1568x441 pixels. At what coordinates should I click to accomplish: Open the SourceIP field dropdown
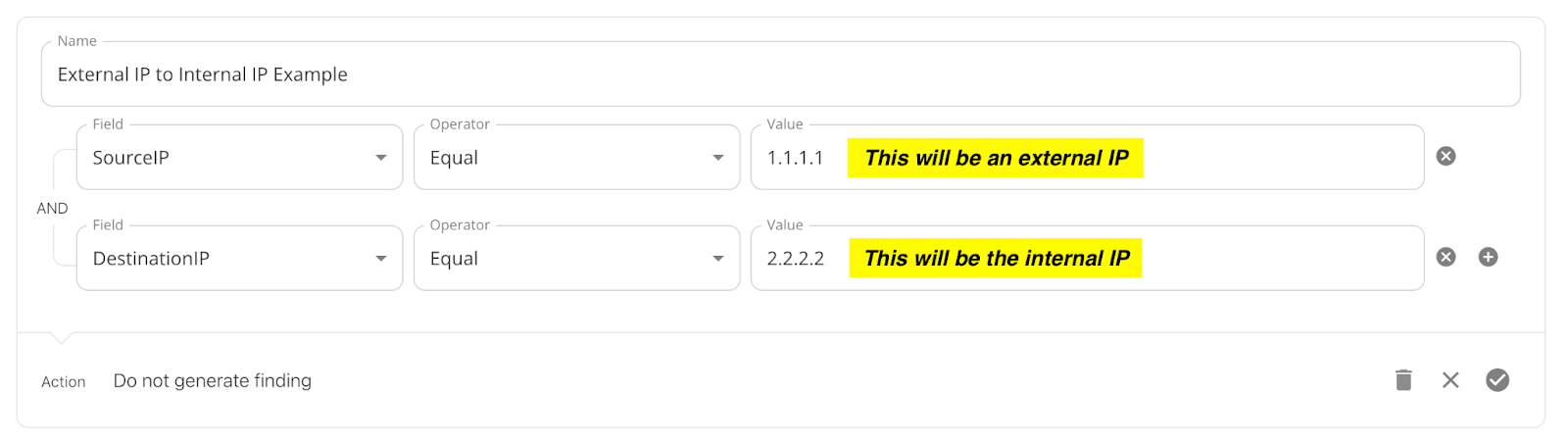click(x=239, y=157)
